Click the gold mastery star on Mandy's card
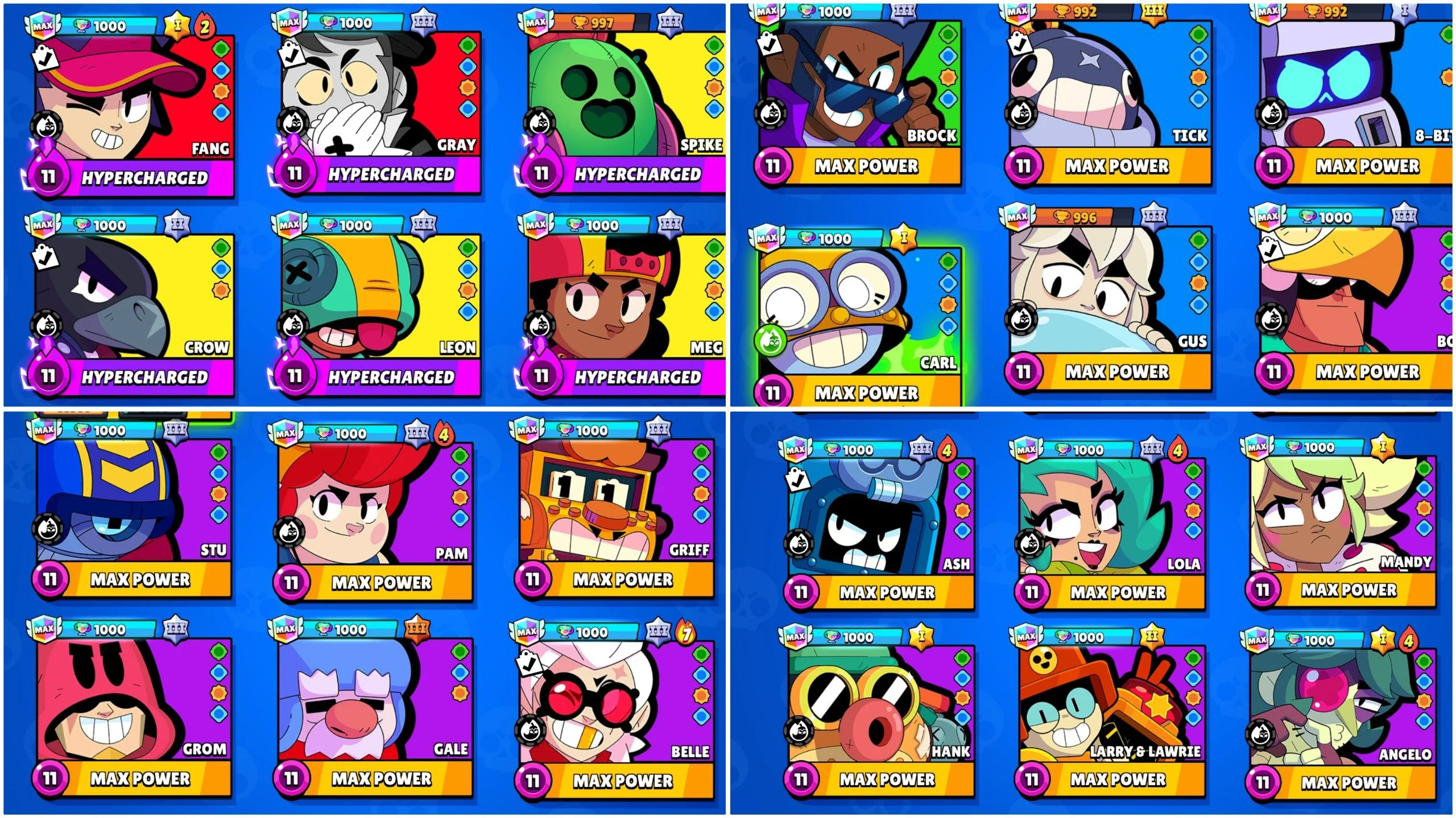 coord(1383,447)
